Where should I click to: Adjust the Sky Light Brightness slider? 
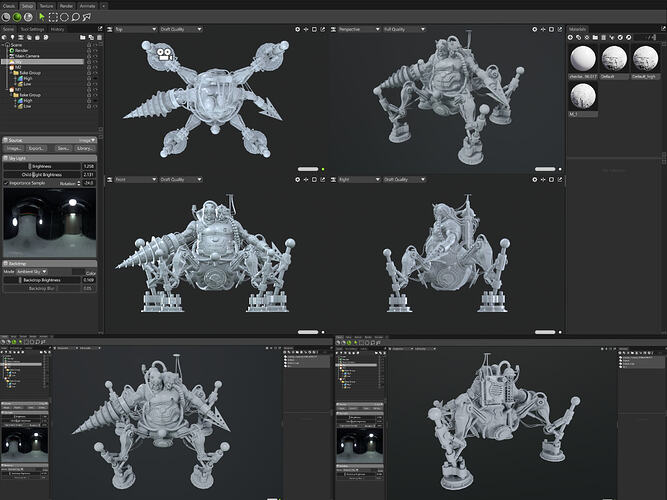(42, 166)
